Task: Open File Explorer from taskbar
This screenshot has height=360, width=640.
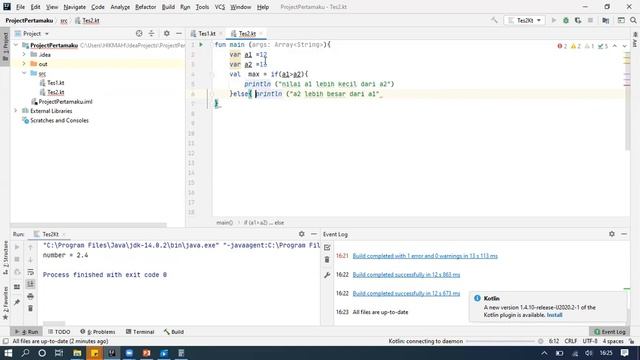Action: 77,353
